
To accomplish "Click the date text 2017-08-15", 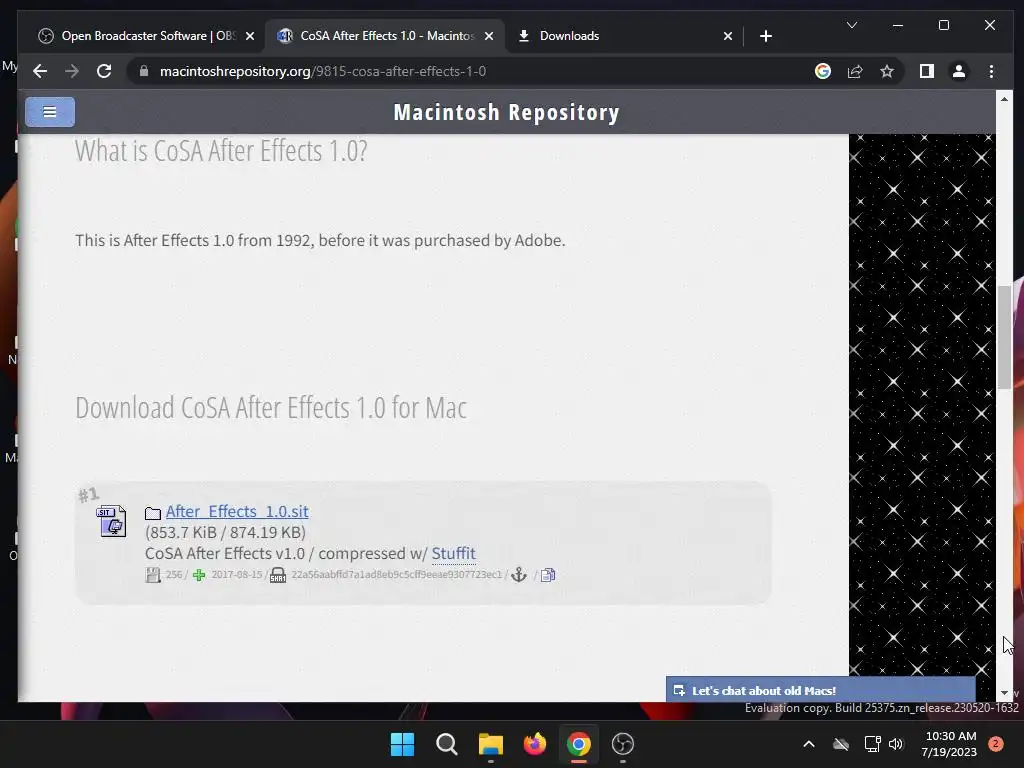I will pyautogui.click(x=236, y=575).
